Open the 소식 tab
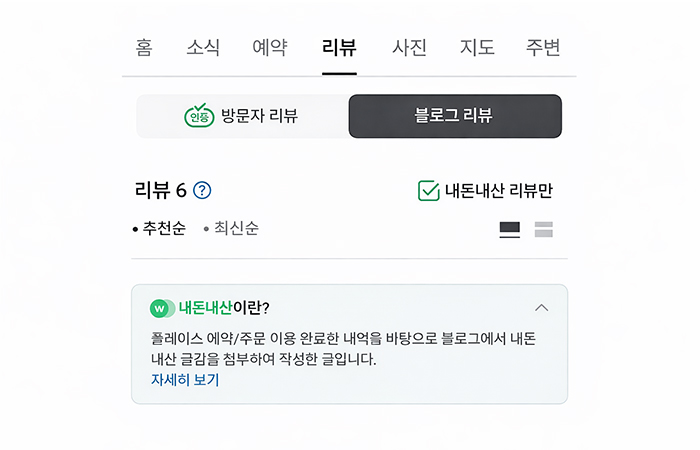 tap(203, 47)
